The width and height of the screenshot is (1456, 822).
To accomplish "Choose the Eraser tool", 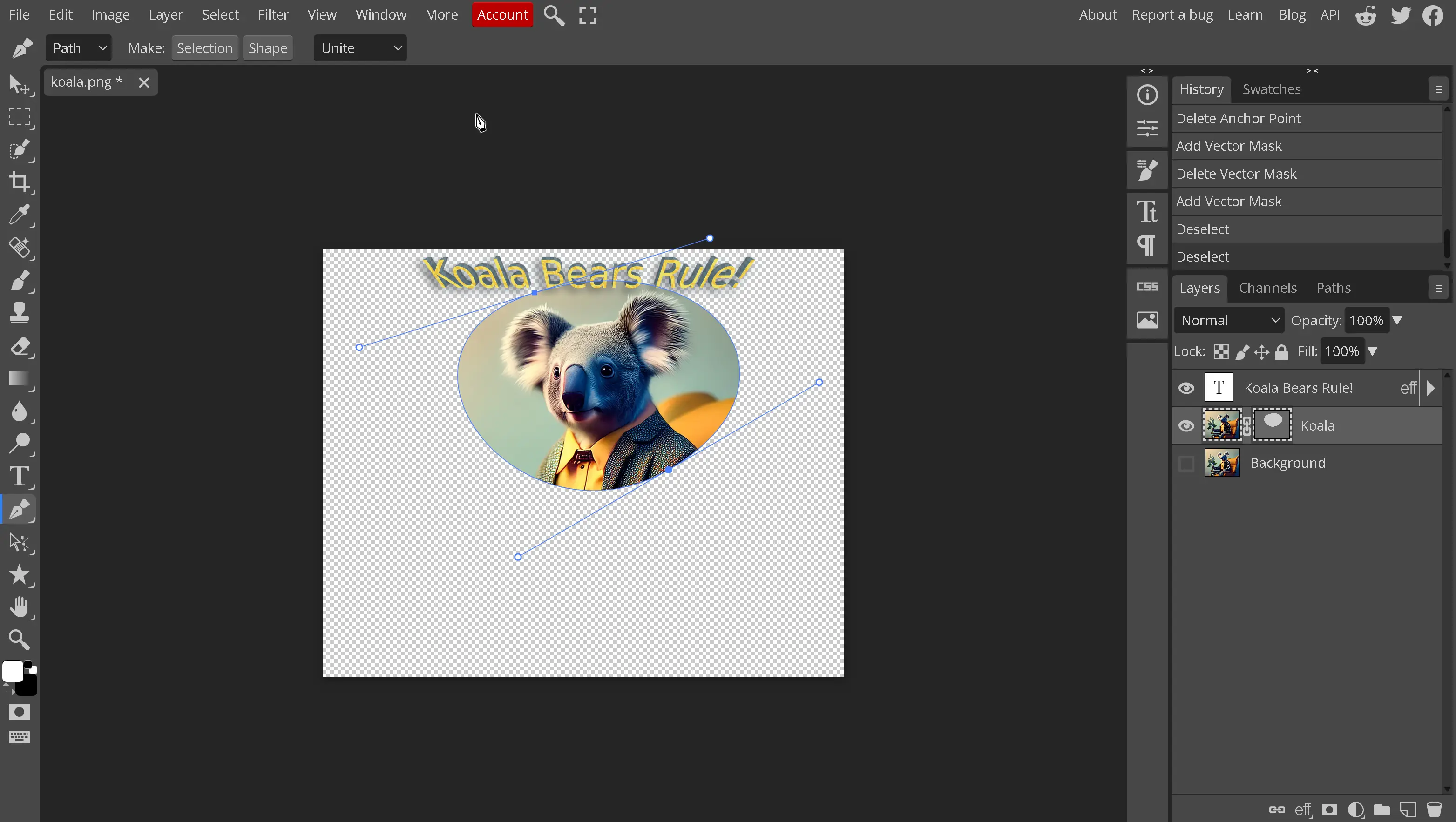I will click(x=19, y=346).
